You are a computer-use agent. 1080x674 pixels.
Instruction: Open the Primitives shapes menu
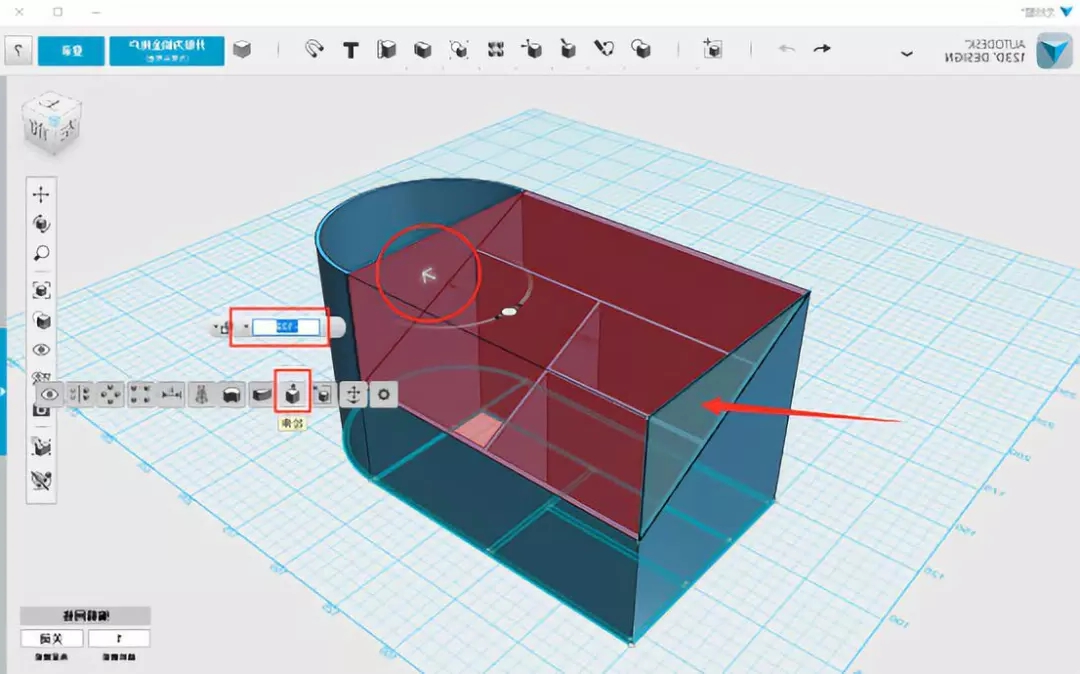(x=641, y=49)
